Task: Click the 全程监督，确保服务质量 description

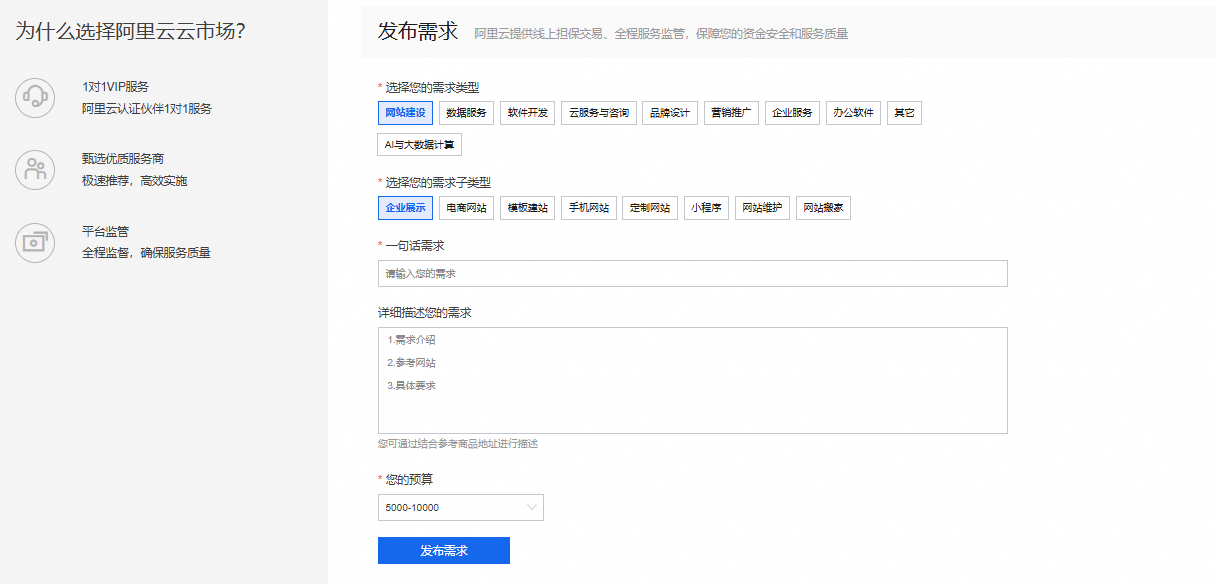Action: point(146,253)
